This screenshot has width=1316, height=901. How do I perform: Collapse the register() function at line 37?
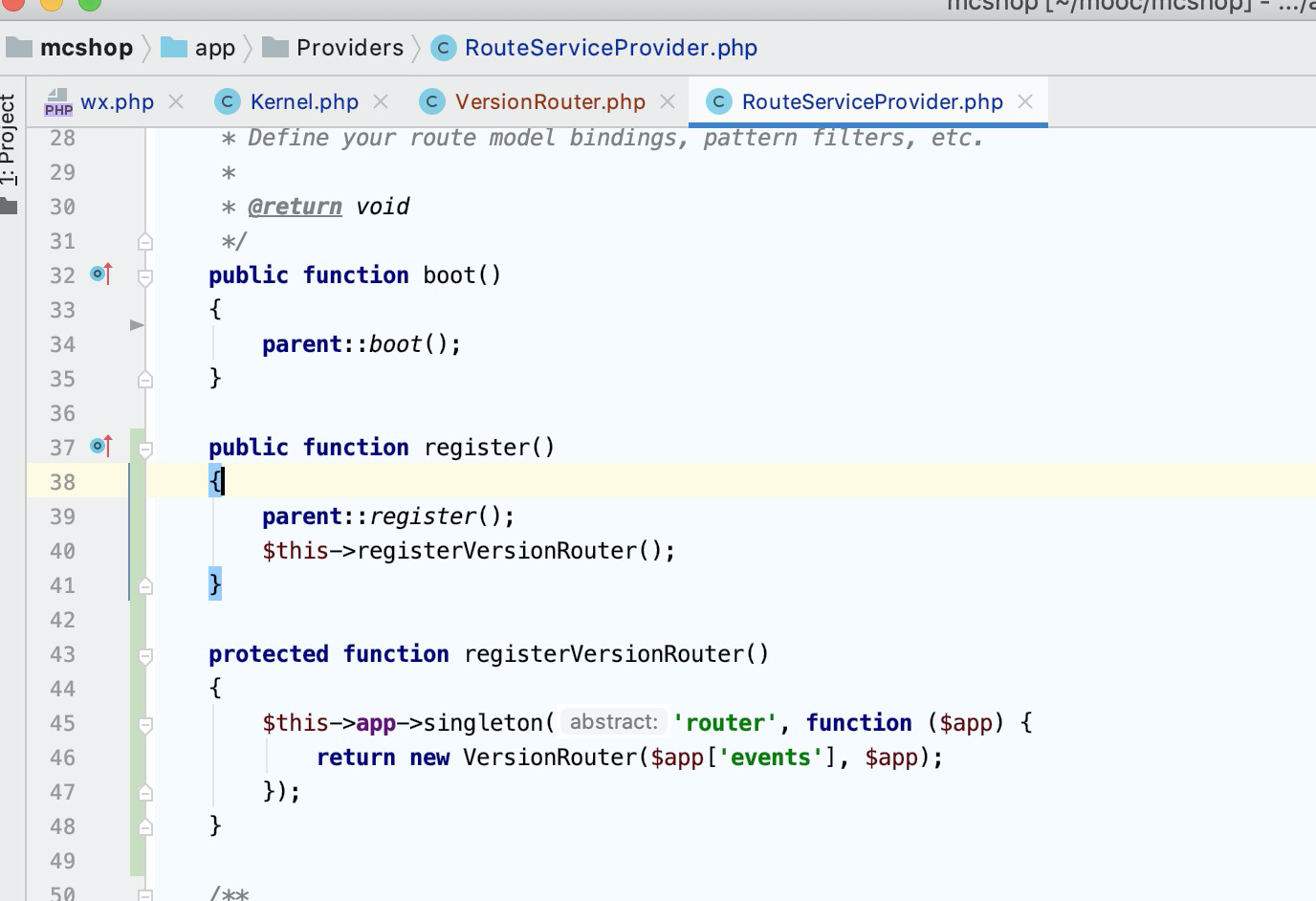click(x=145, y=449)
